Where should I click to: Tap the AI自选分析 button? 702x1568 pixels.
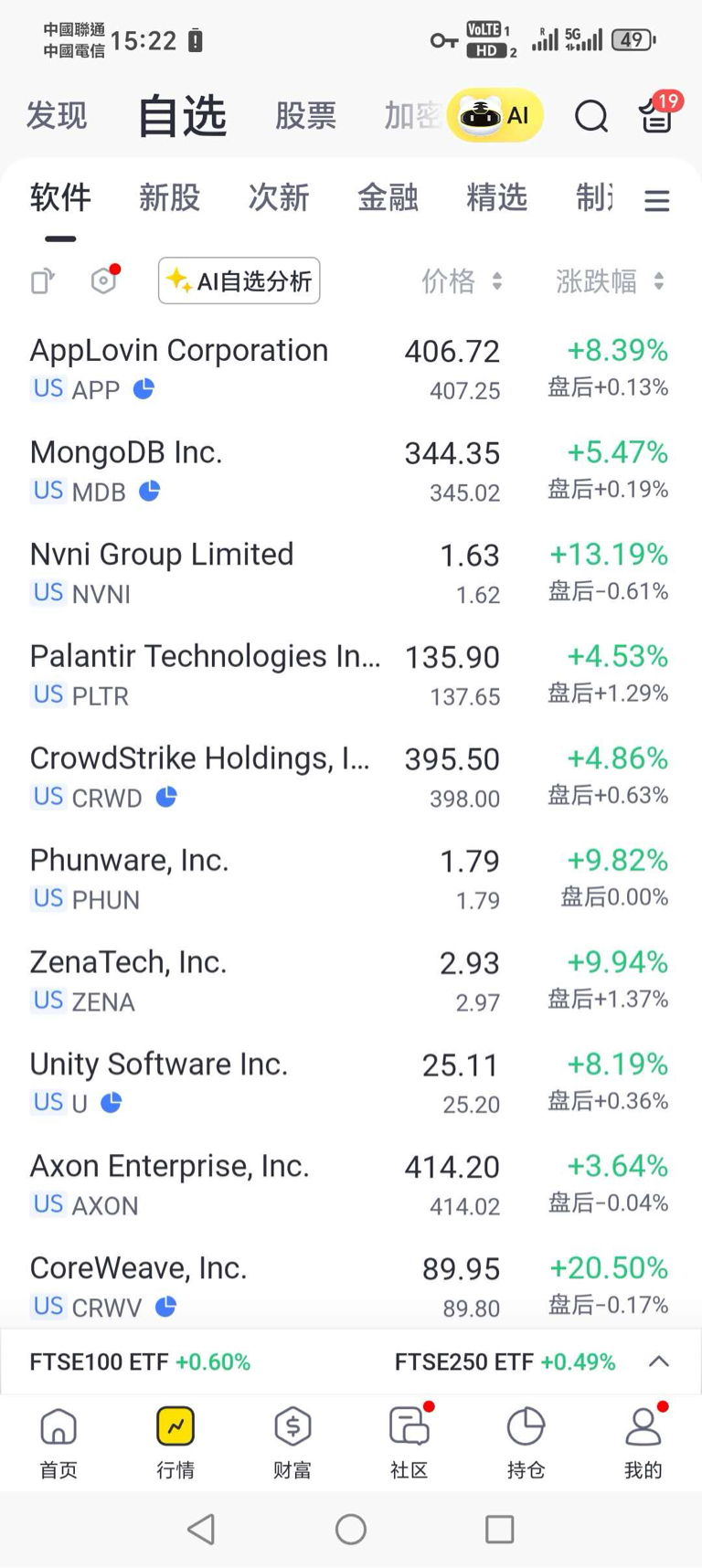tap(239, 281)
